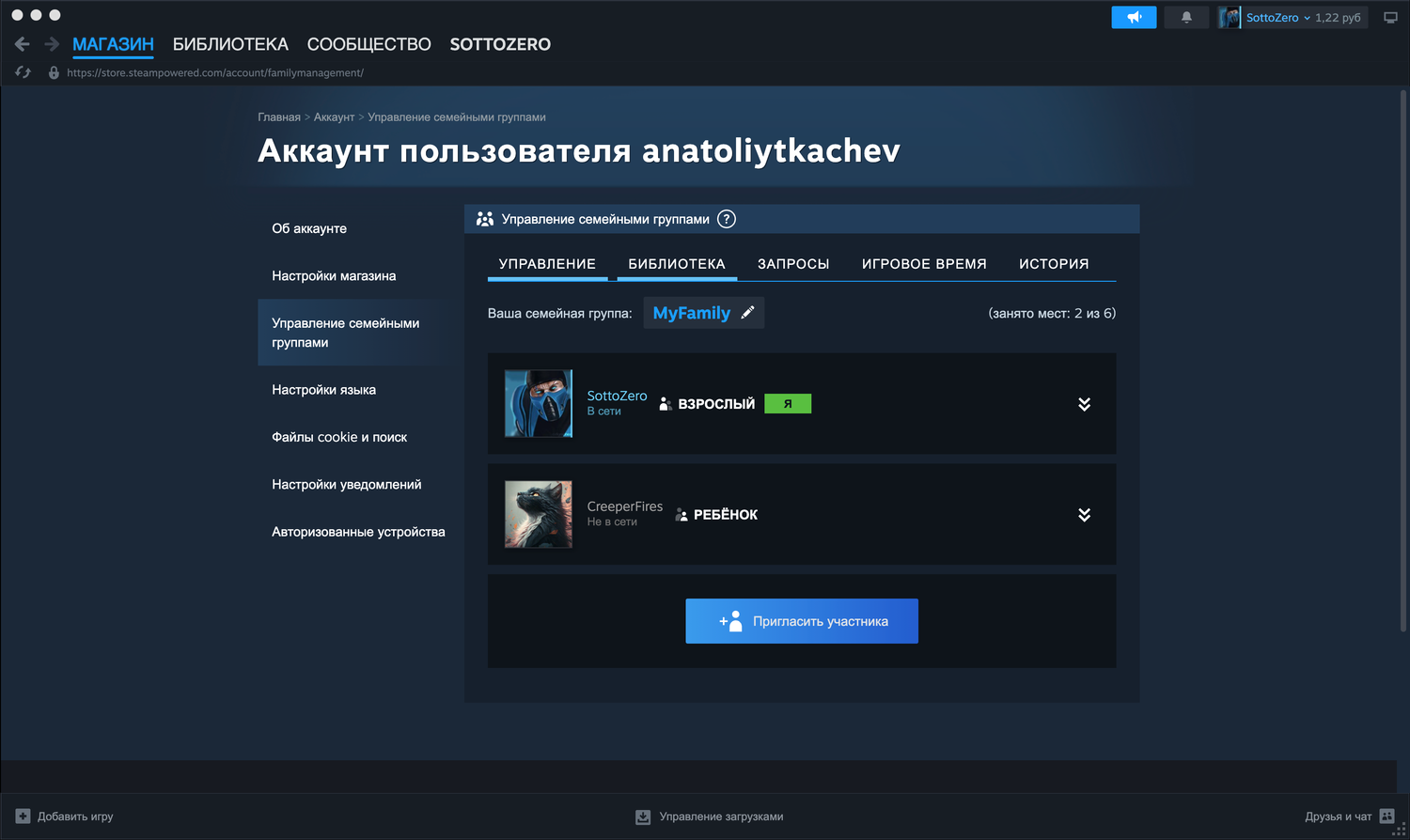
Task: Open friends list icon at bottom right
Action: pyautogui.click(x=1386, y=816)
